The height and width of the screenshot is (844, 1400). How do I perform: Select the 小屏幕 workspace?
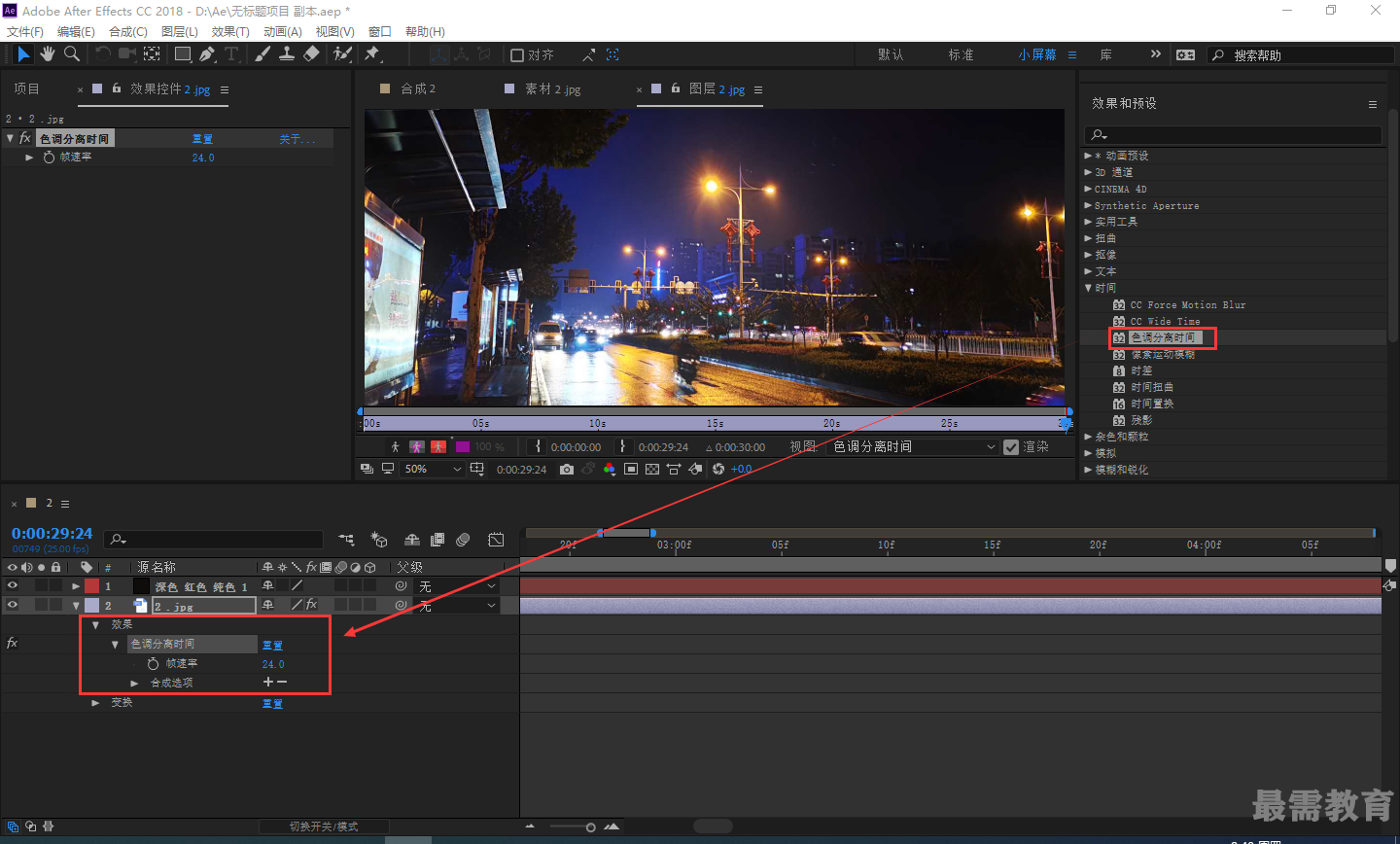point(1037,54)
